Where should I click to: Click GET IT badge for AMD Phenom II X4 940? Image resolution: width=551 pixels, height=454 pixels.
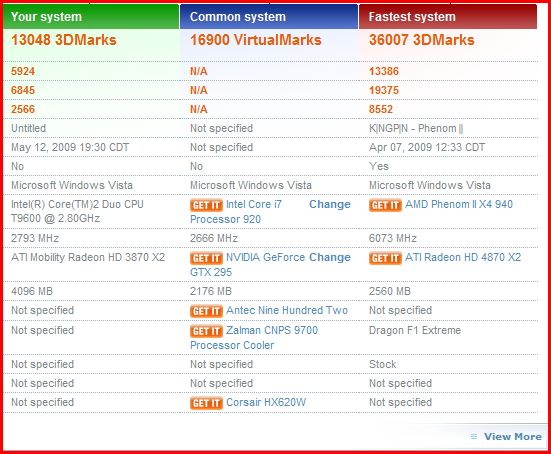[x=385, y=205]
